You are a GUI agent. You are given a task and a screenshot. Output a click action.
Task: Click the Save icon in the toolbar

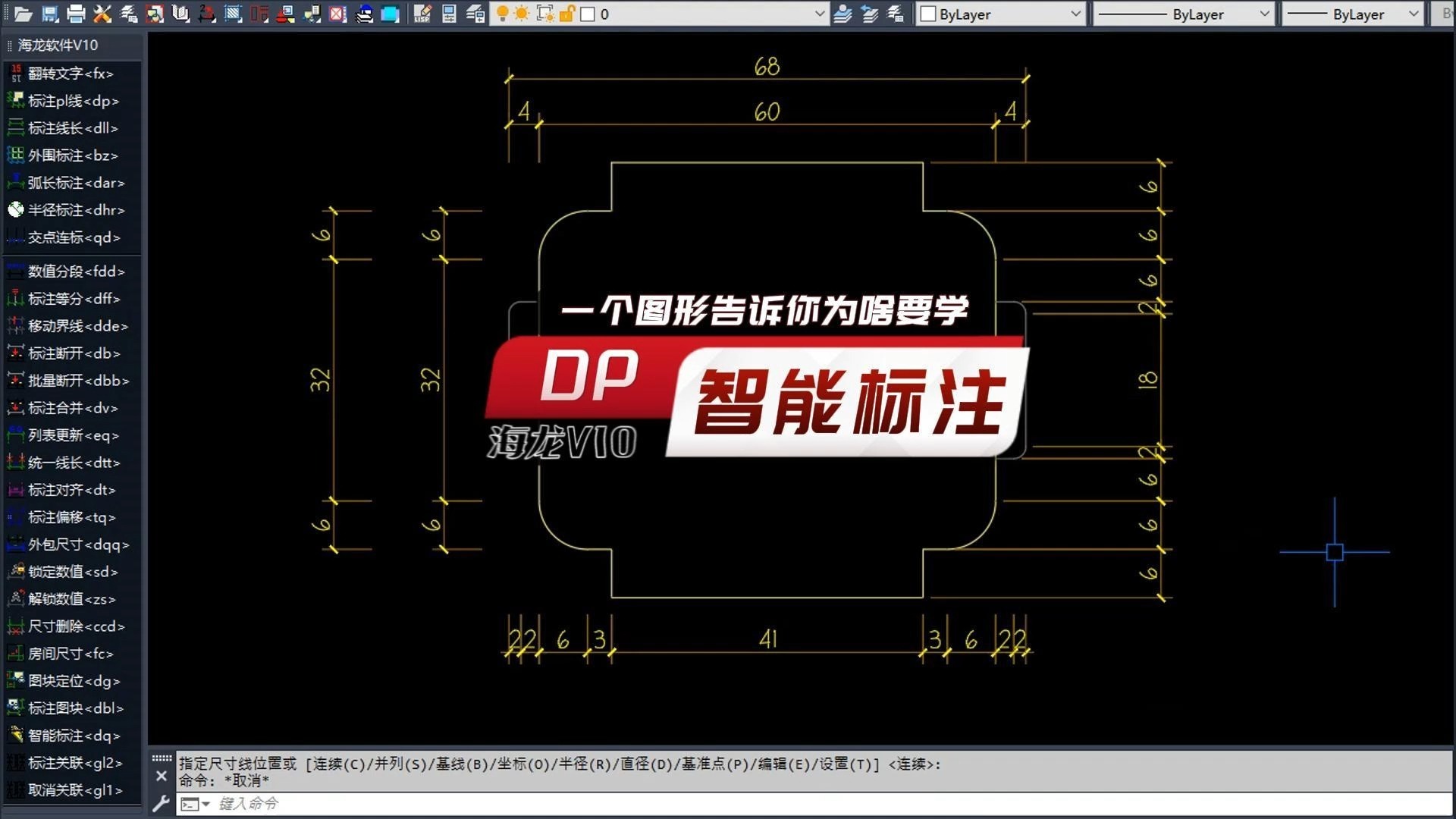click(49, 14)
